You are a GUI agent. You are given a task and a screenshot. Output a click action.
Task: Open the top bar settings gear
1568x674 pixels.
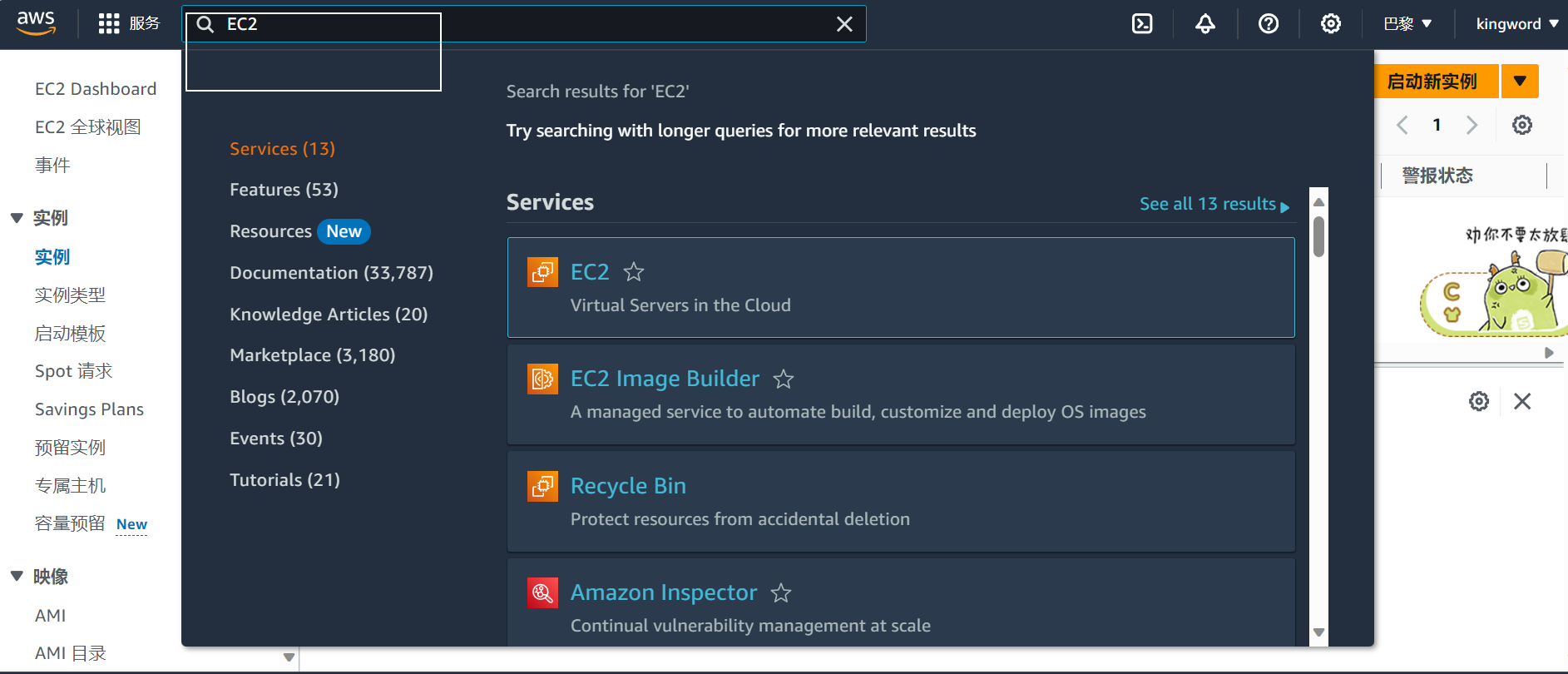point(1330,24)
